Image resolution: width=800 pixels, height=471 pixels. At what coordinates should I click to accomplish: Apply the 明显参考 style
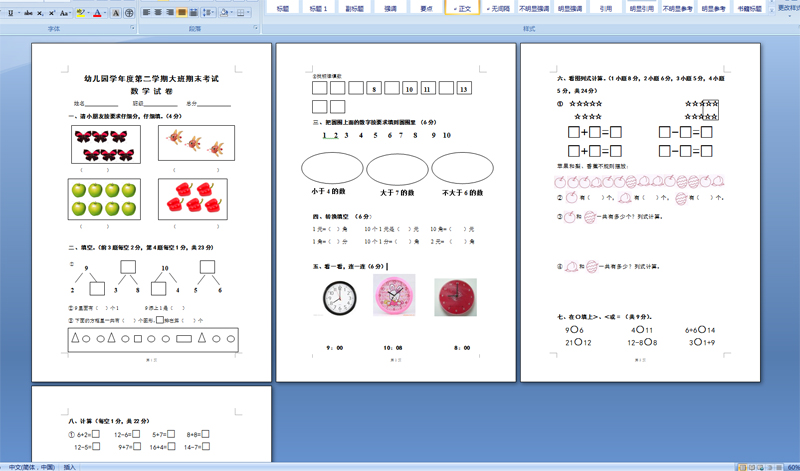(713, 7)
